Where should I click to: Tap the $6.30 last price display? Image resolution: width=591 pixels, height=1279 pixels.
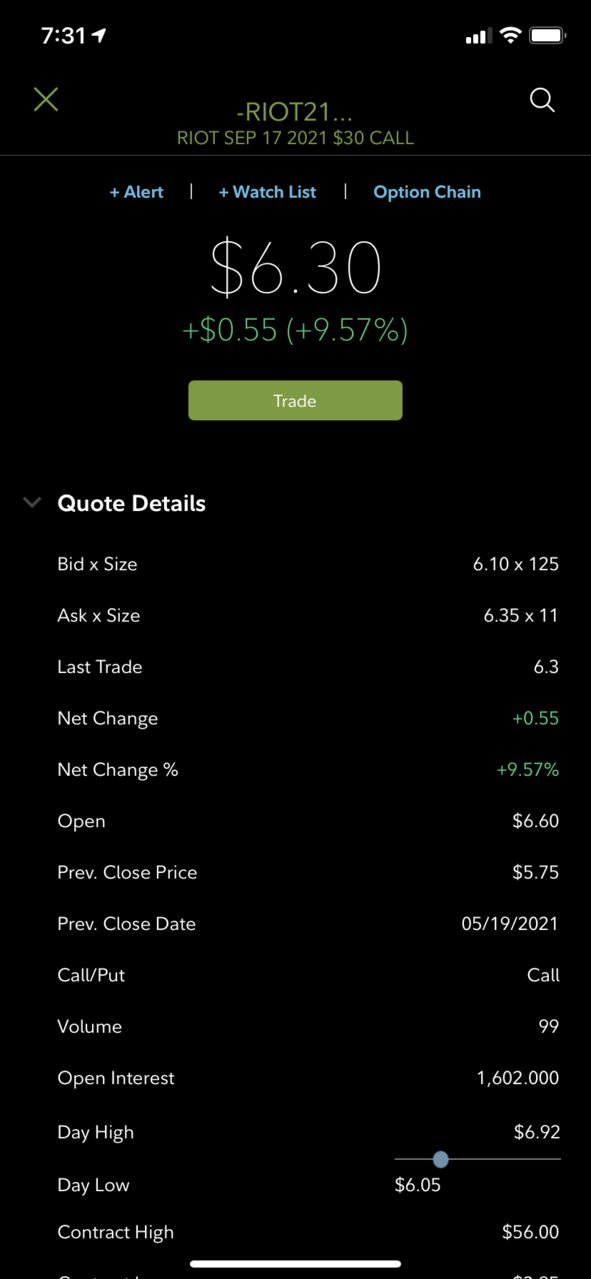pyautogui.click(x=296, y=269)
